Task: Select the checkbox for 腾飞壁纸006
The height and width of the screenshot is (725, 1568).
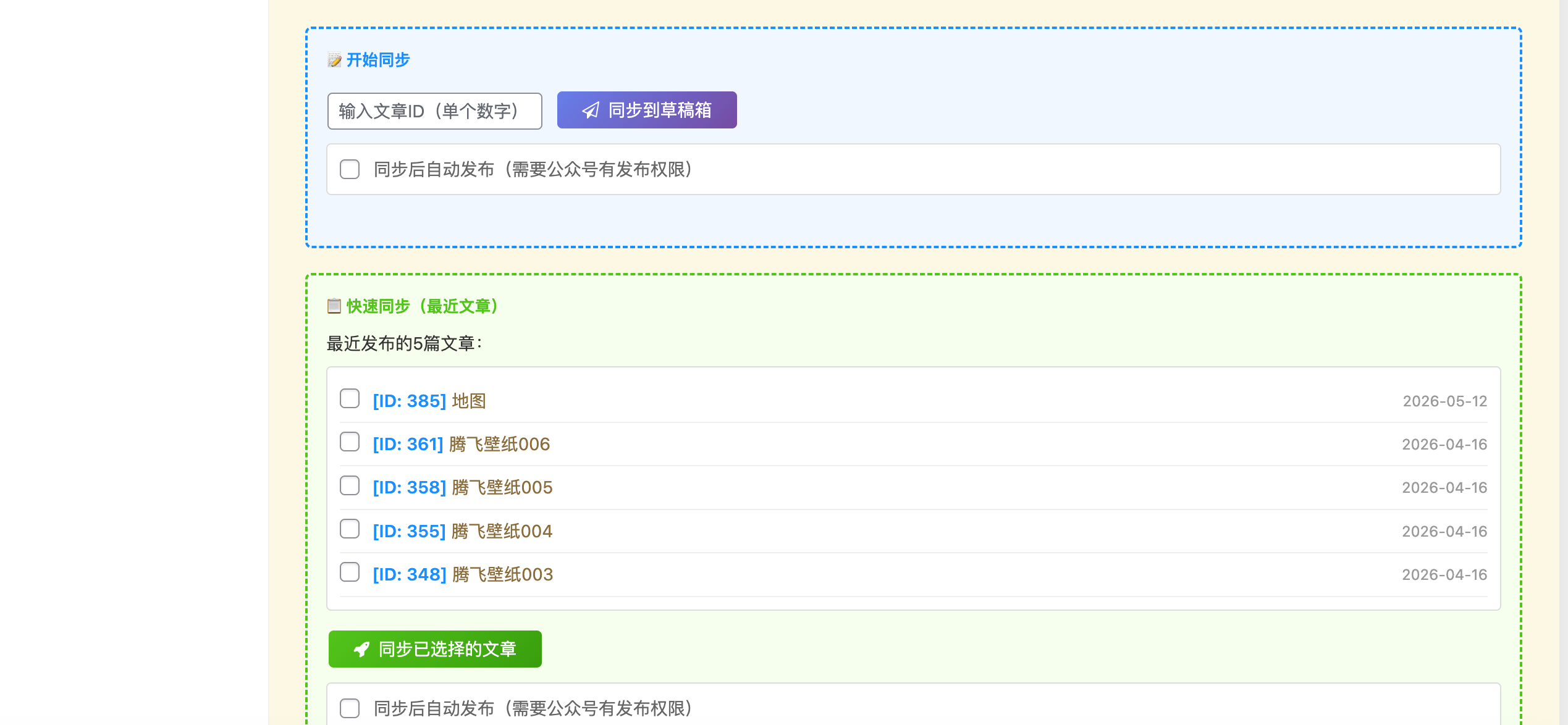Action: (350, 442)
